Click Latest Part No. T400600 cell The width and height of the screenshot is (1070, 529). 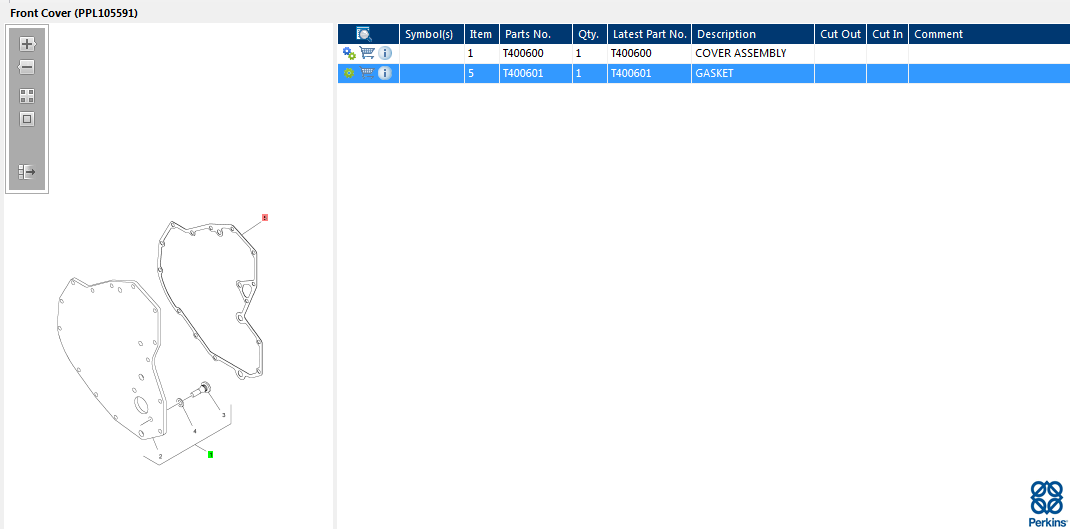[x=650, y=53]
